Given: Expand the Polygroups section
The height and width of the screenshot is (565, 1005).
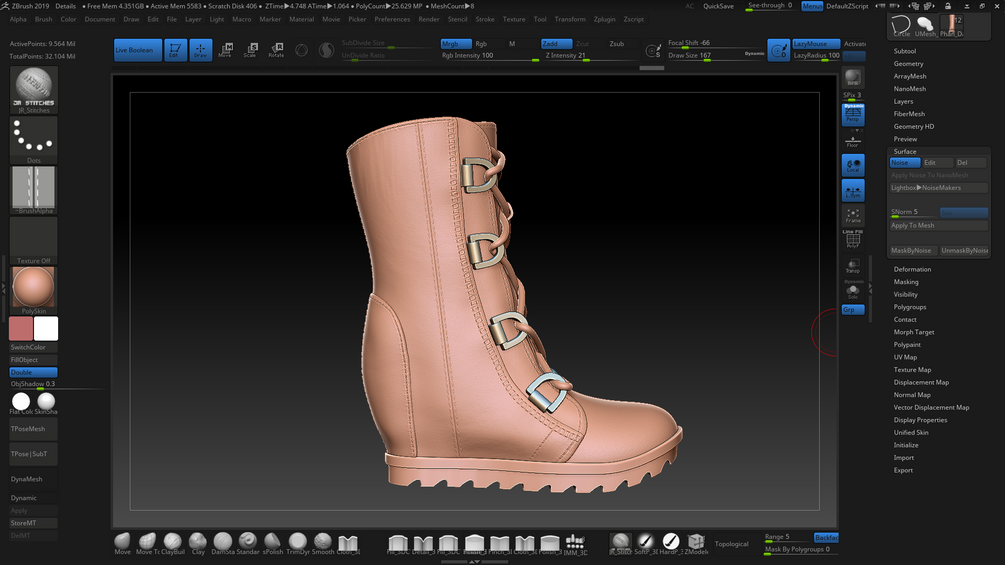Looking at the screenshot, I should [910, 307].
